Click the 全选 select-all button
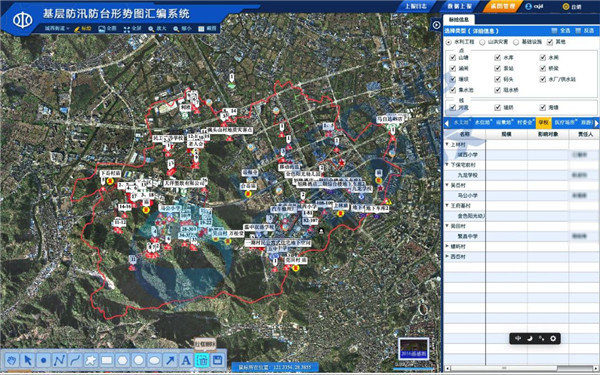 tap(561, 31)
